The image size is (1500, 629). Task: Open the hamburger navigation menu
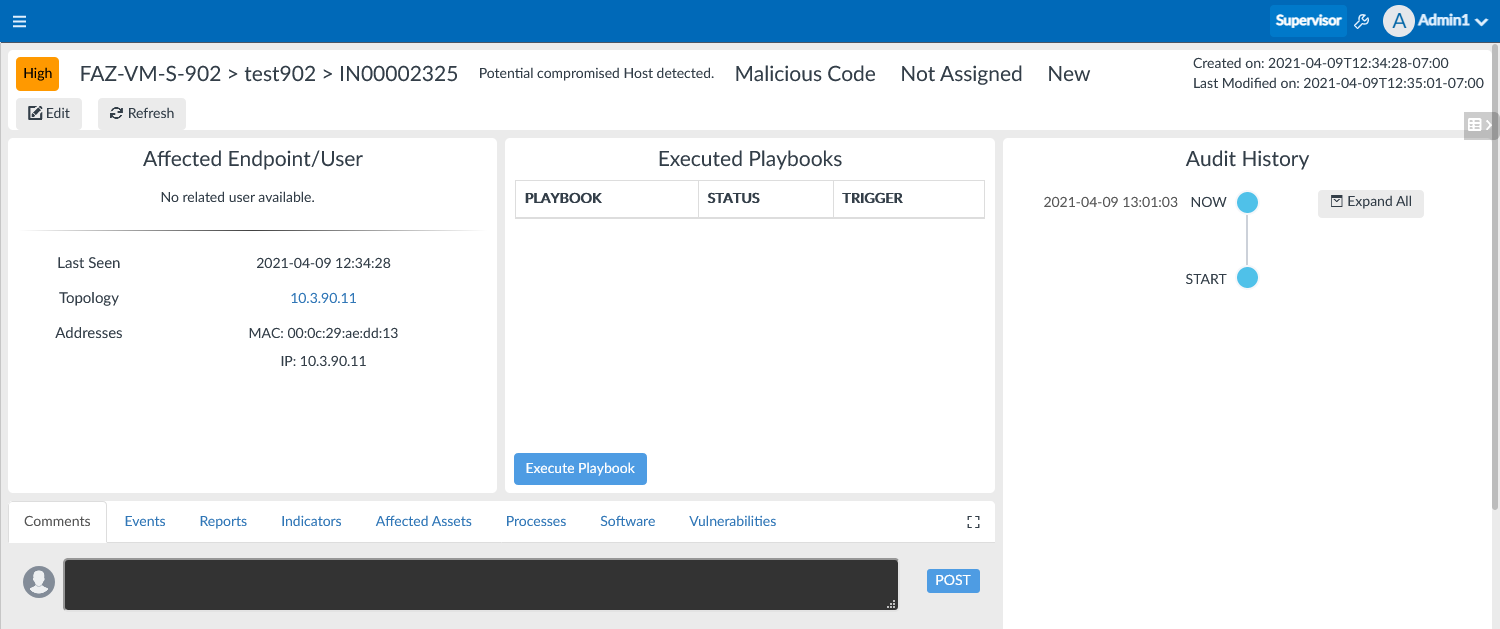(20, 21)
